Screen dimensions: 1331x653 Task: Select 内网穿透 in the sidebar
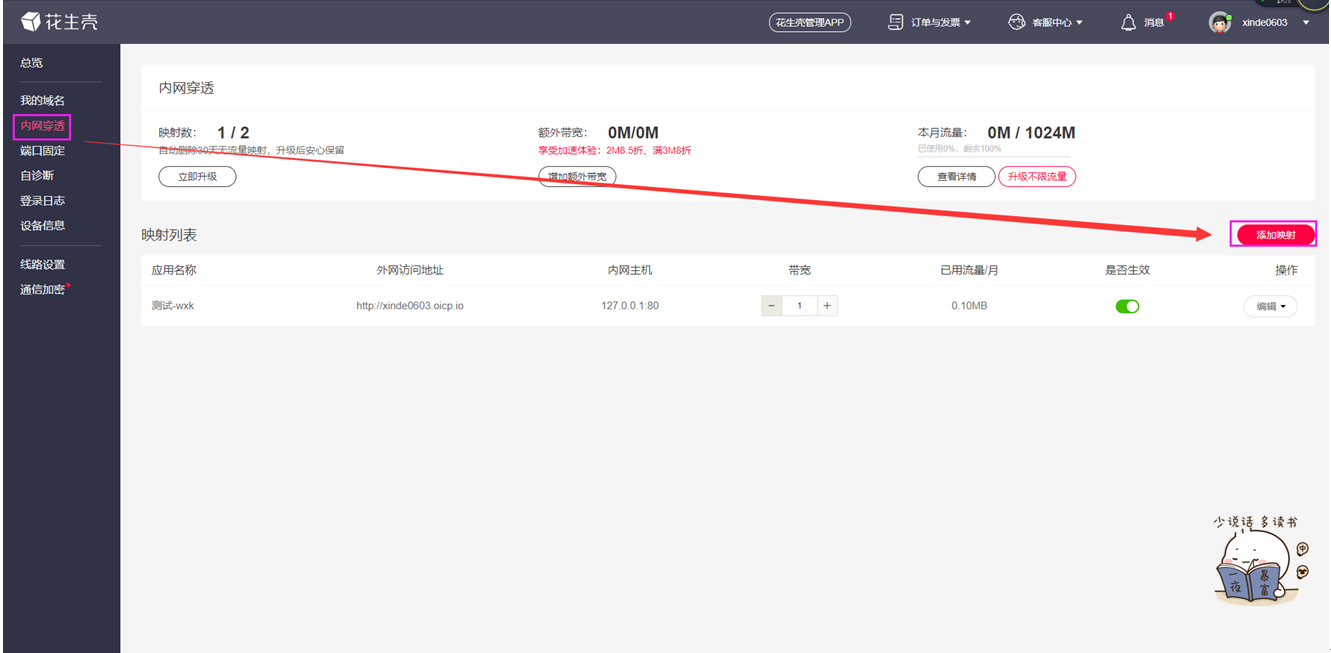(42, 126)
